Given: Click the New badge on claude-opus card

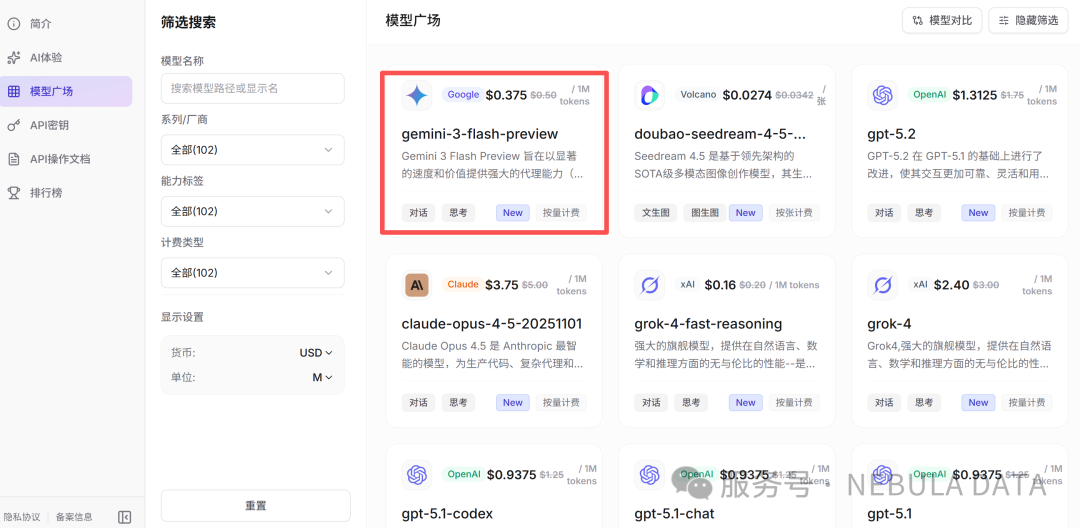Looking at the screenshot, I should point(512,403).
